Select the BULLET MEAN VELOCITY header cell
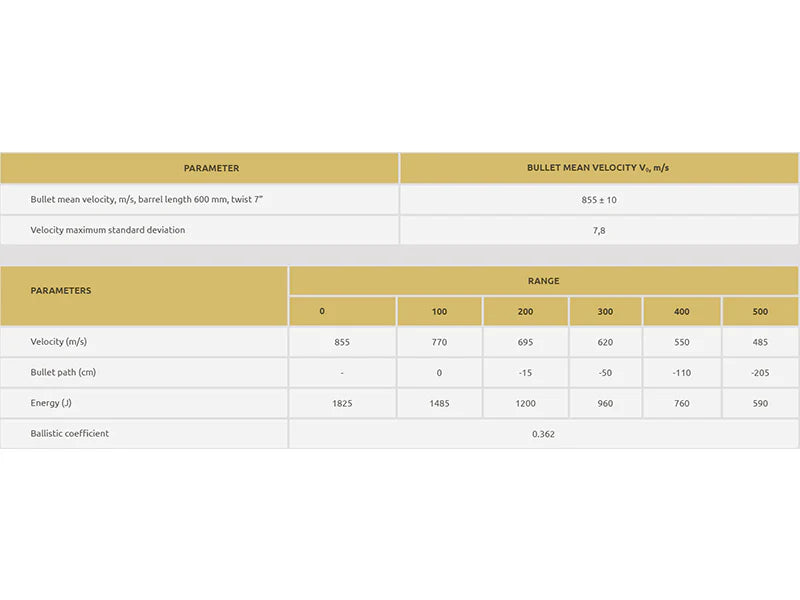This screenshot has width=800, height=600. click(598, 168)
